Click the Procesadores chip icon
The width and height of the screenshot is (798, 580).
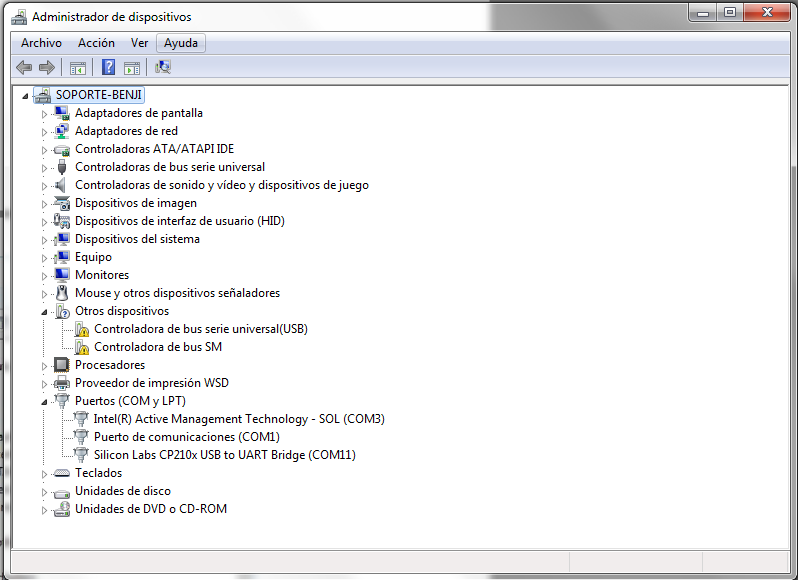click(62, 365)
